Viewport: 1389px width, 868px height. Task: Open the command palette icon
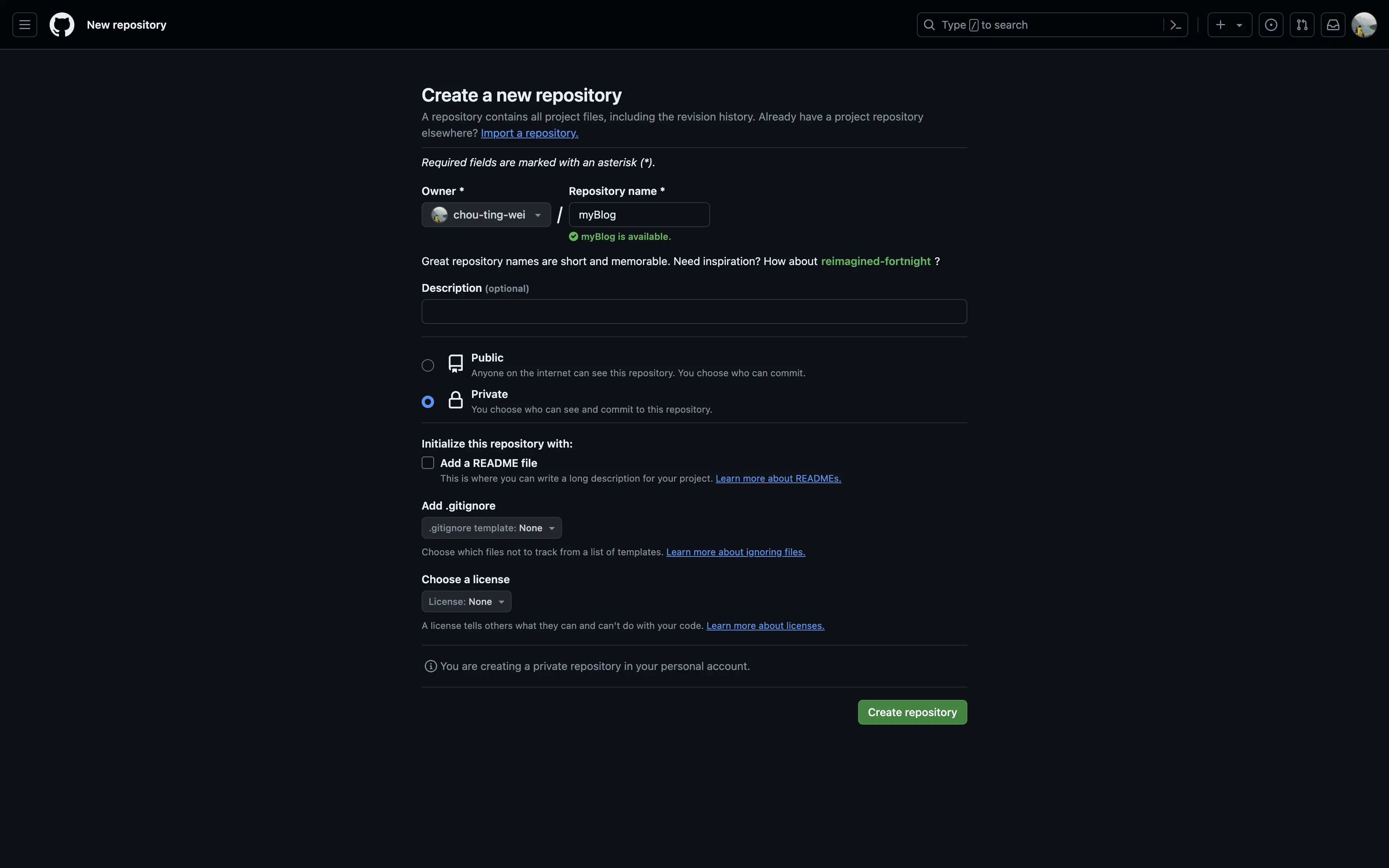click(1175, 25)
